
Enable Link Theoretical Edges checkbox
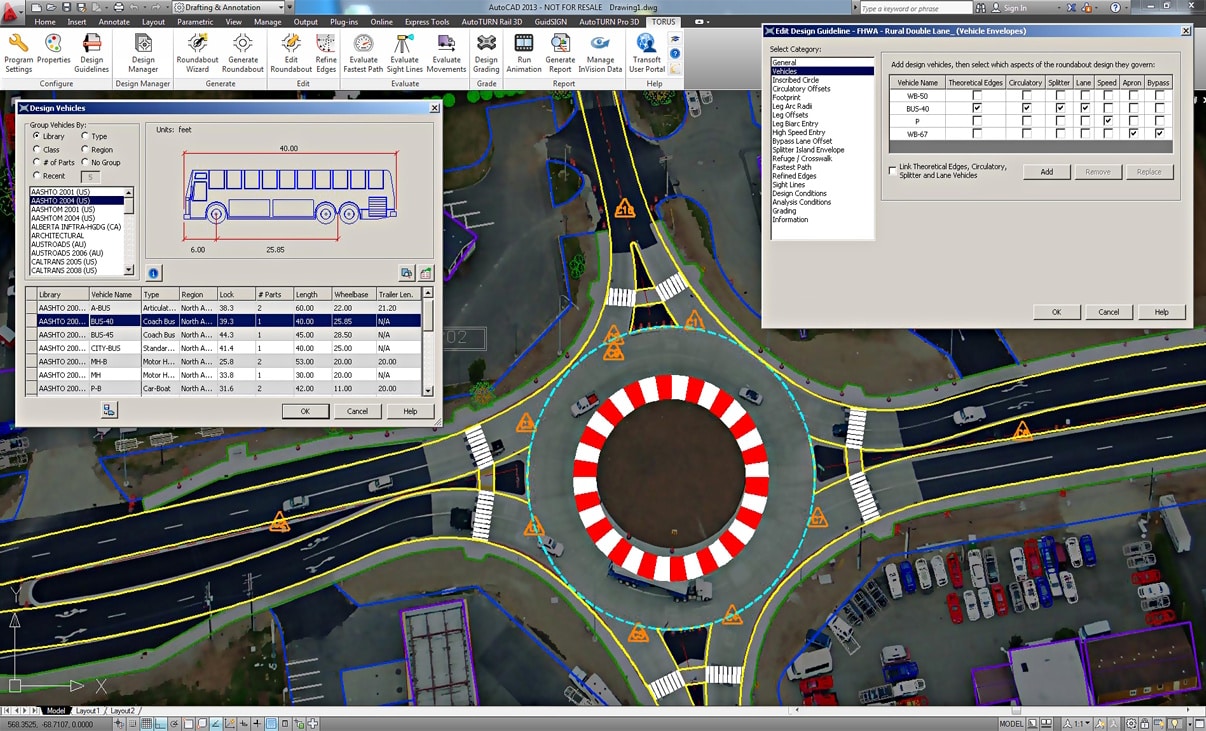pos(893,171)
